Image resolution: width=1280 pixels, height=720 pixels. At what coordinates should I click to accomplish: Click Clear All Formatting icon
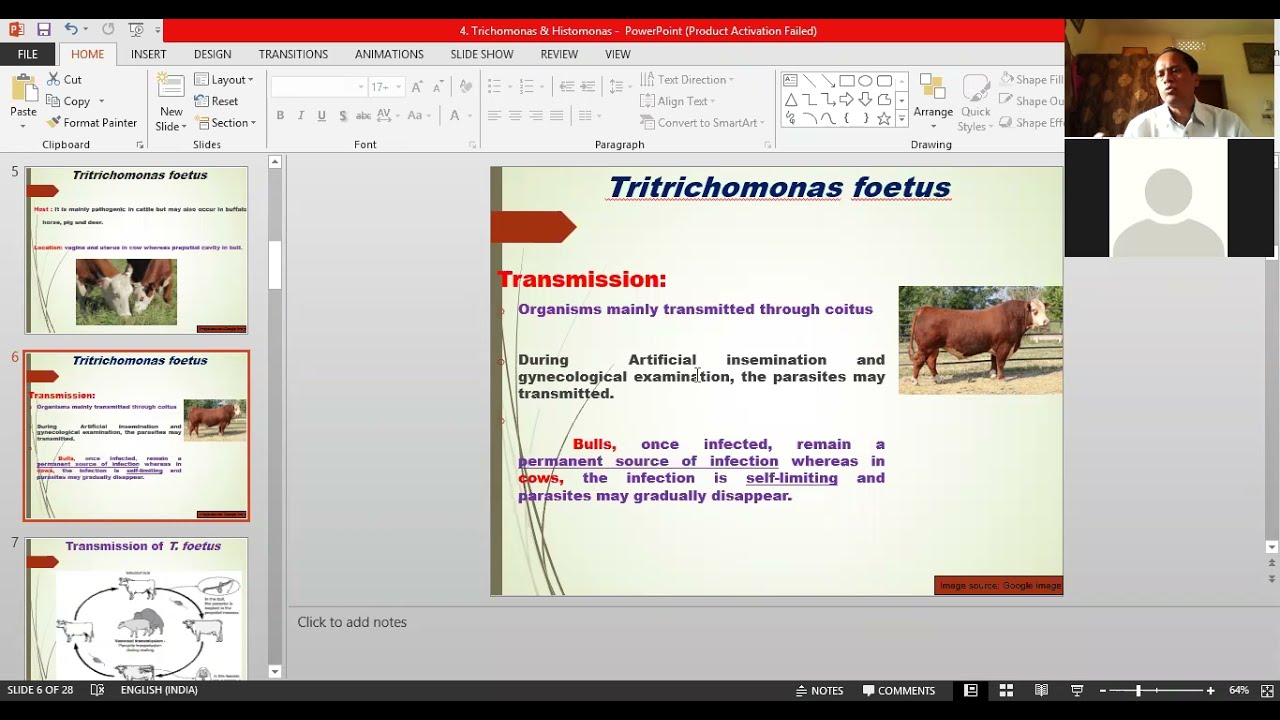click(x=466, y=87)
